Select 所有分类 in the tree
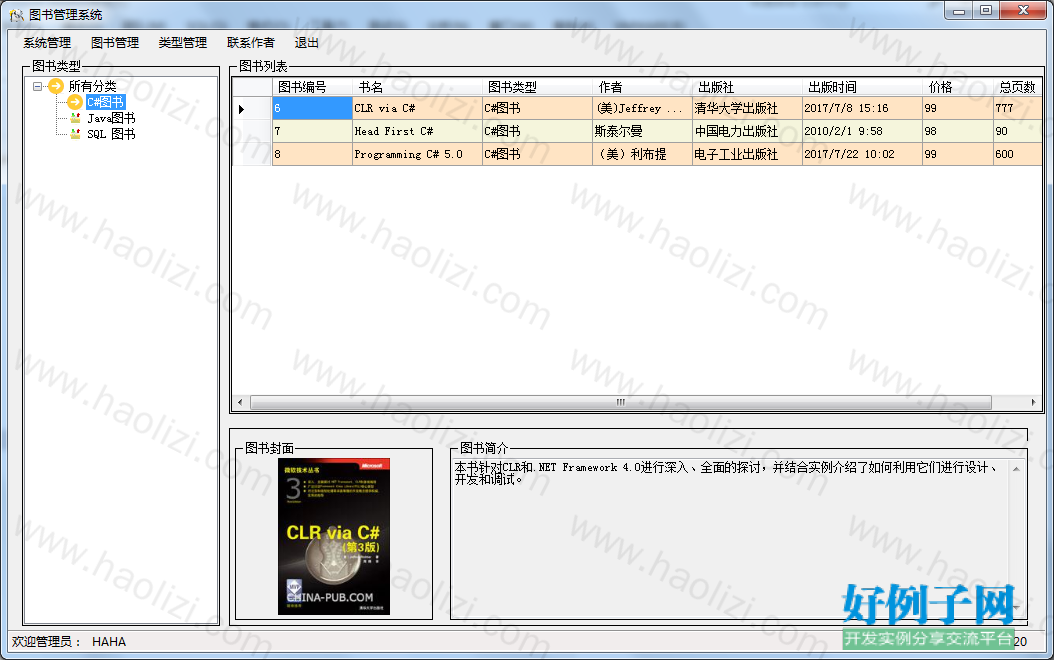Screen dimensions: 1054x660 tap(93, 86)
